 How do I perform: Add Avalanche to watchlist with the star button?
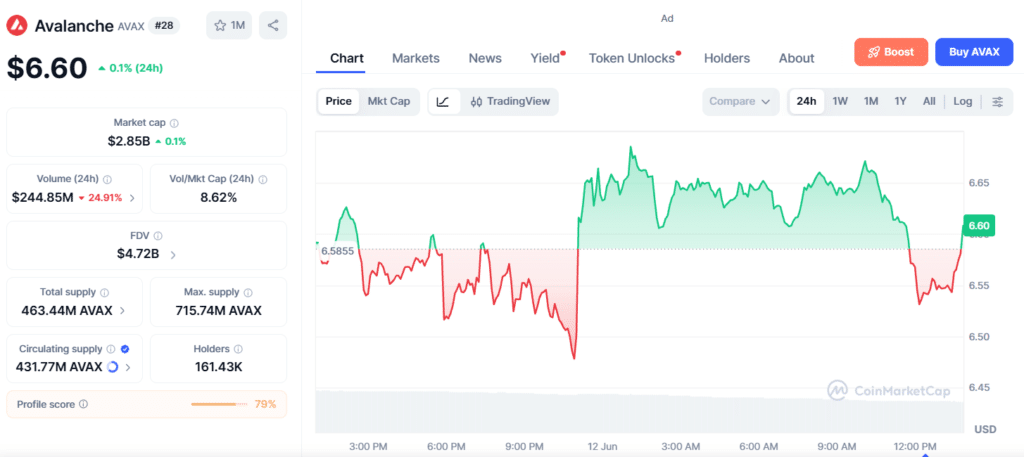coord(229,25)
